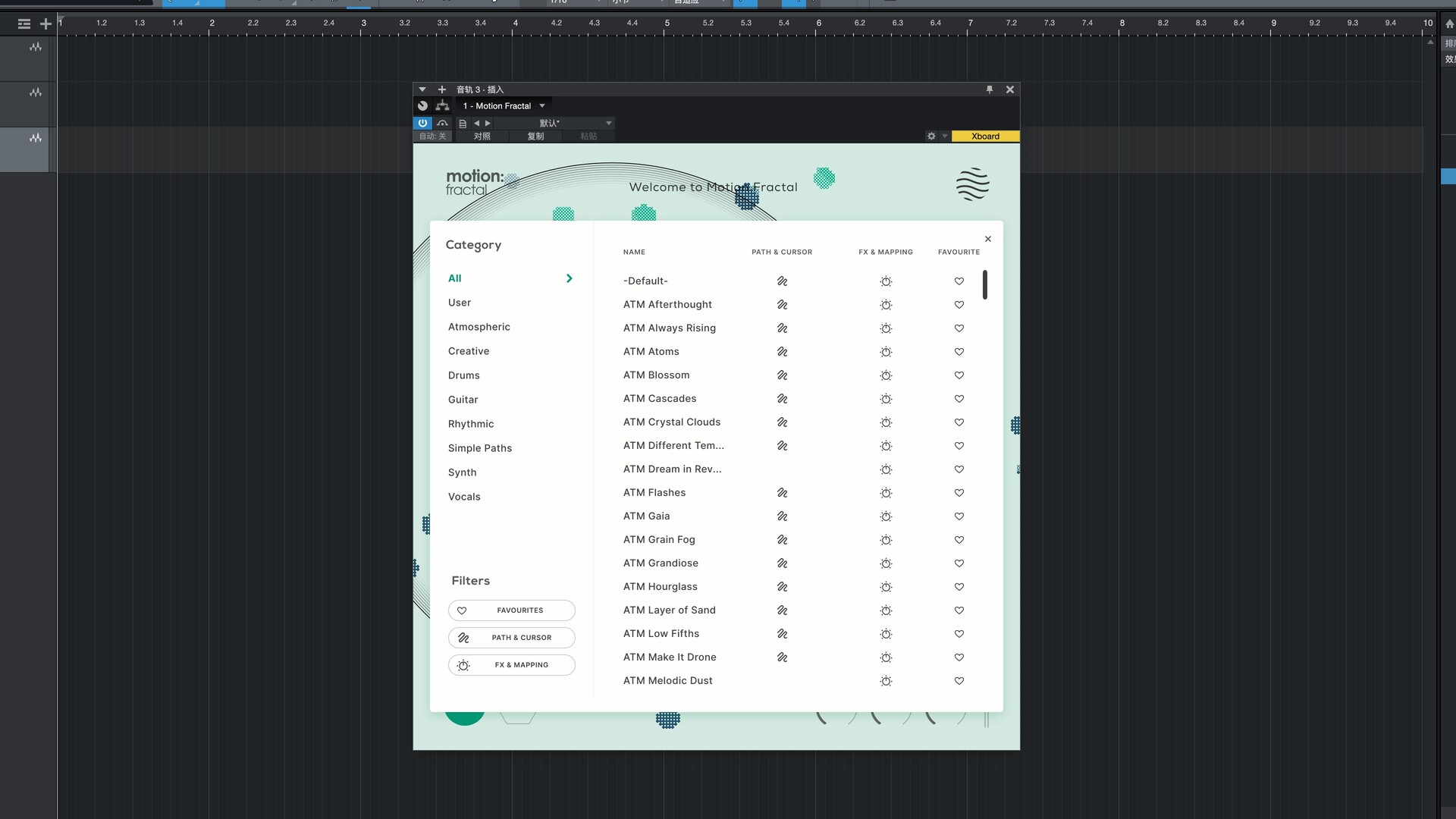Image resolution: width=1456 pixels, height=819 pixels.
Task: Toggle the FX & MAPPING filter
Action: 512,665
